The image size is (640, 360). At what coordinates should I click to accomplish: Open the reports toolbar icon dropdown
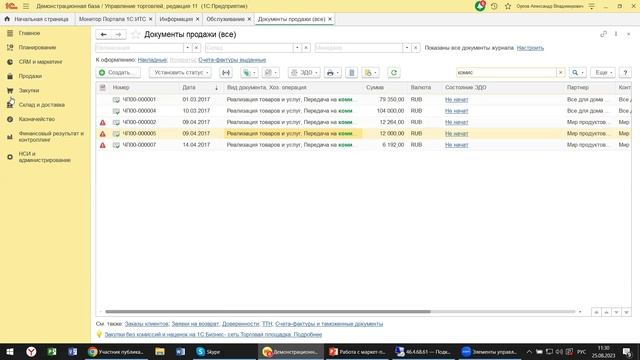click(x=270, y=73)
